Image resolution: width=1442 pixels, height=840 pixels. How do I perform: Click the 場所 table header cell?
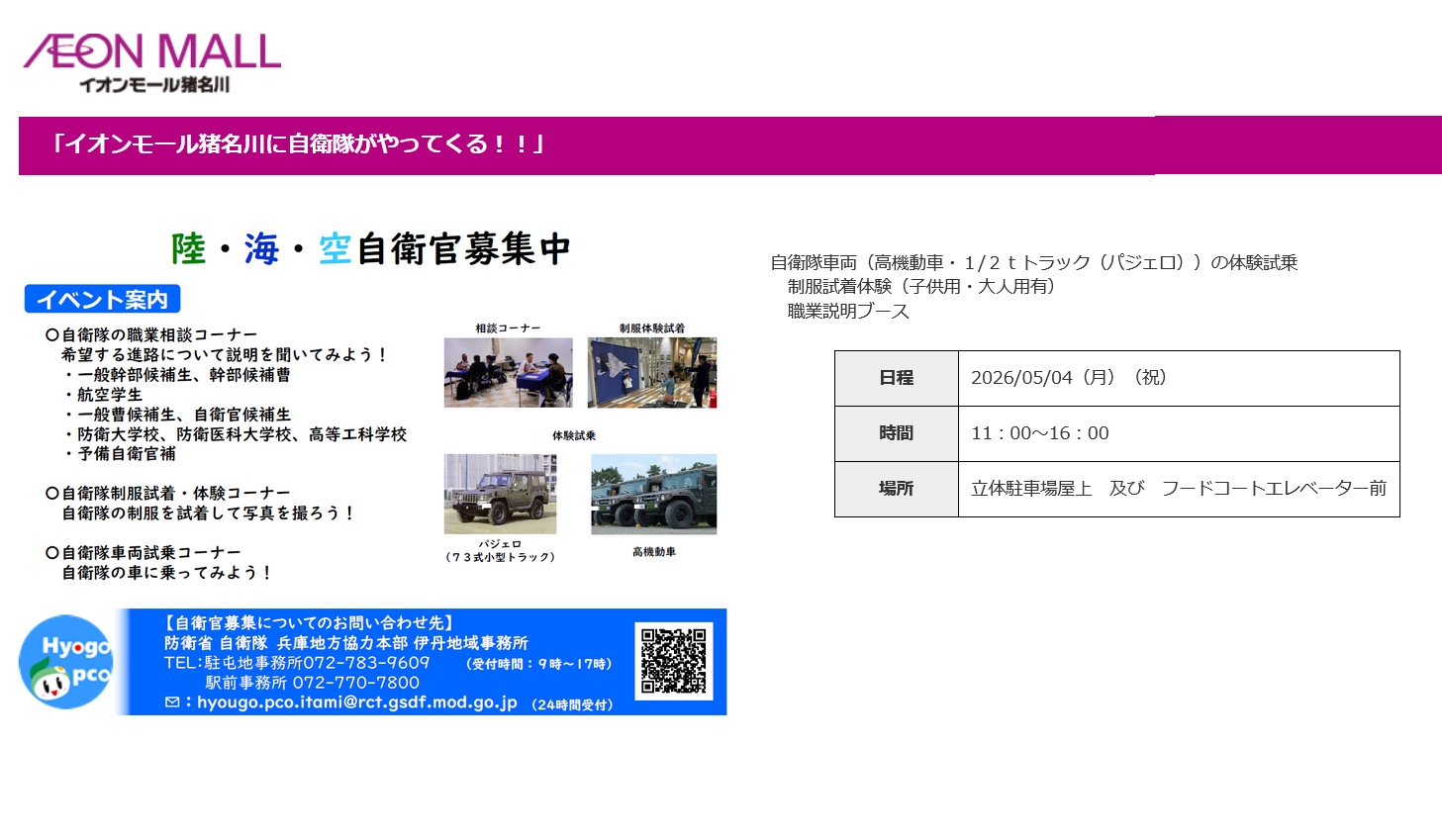tap(896, 489)
